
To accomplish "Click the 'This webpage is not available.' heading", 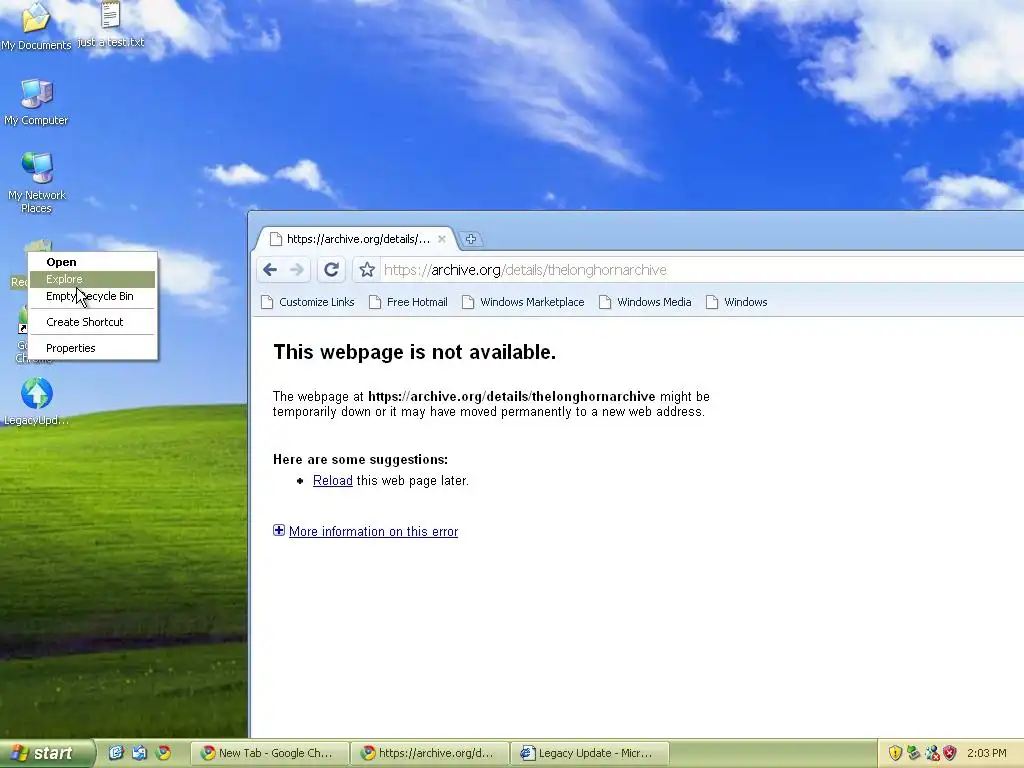I will (x=415, y=352).
